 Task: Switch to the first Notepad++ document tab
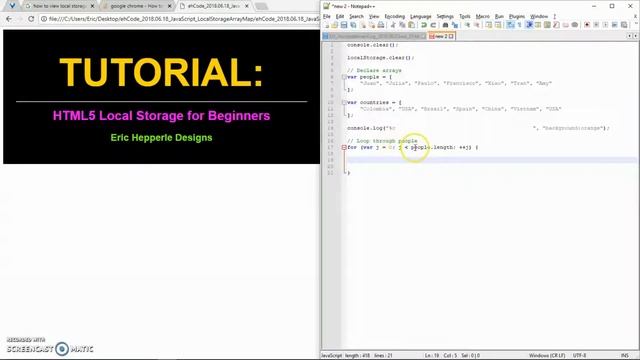[374, 36]
